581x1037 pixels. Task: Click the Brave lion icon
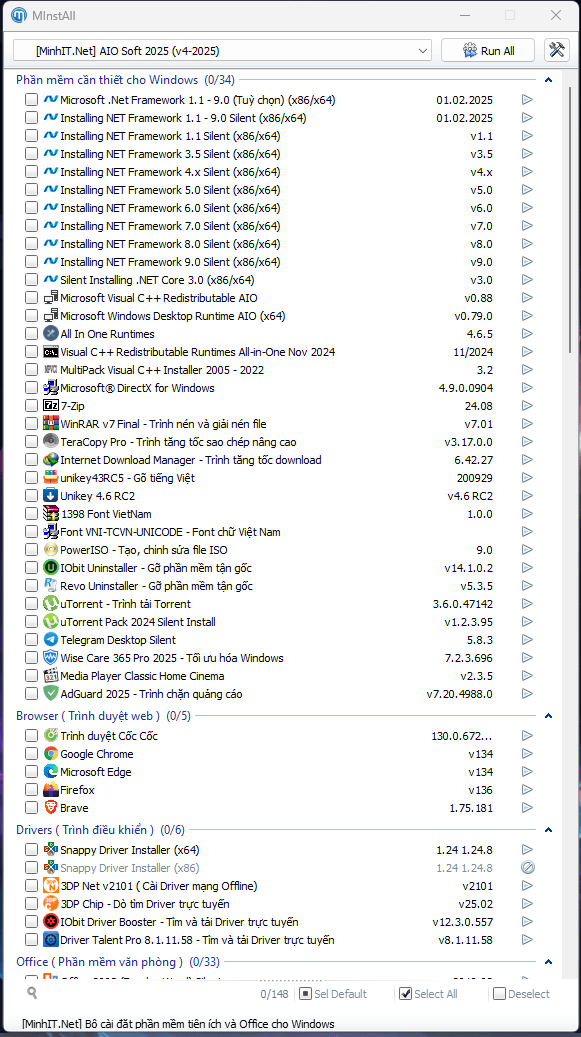[51, 808]
